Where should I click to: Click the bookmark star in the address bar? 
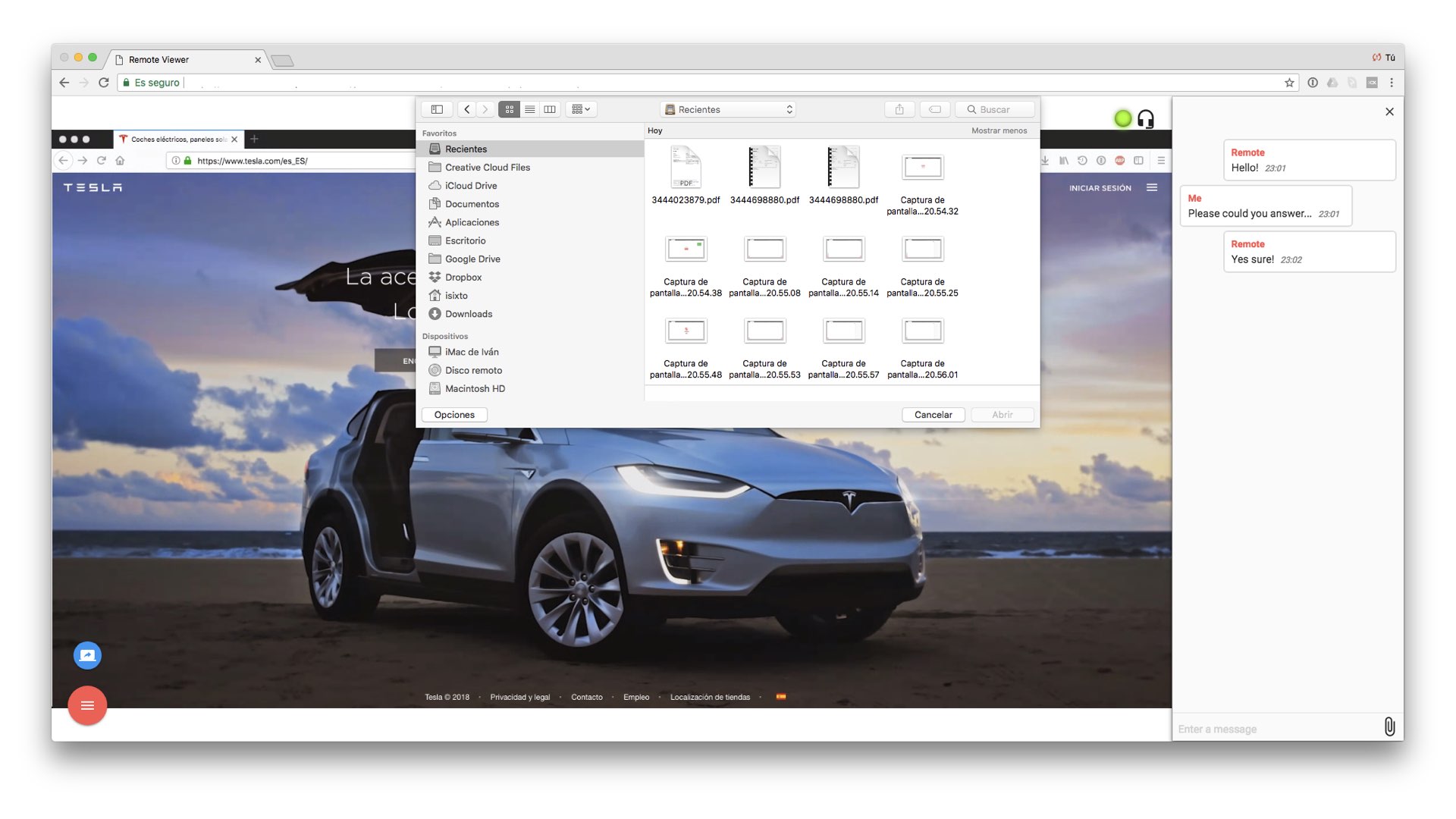(1289, 83)
